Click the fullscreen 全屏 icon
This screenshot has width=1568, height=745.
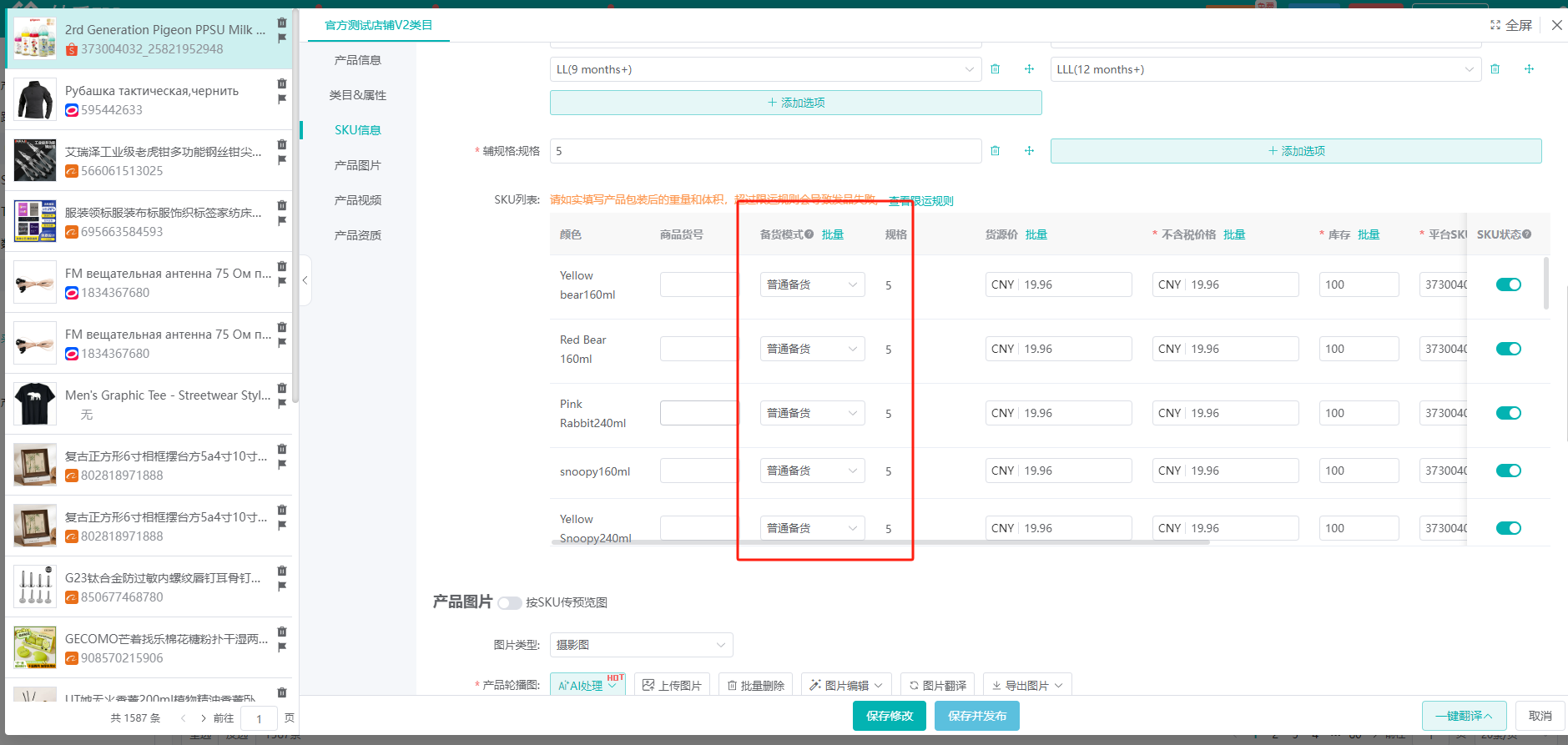tap(1495, 25)
